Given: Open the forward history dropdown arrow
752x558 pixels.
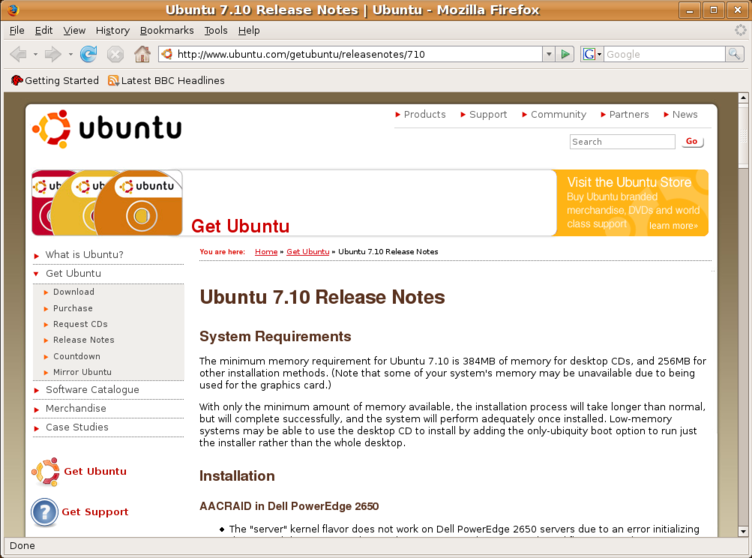Looking at the screenshot, I should (70, 54).
